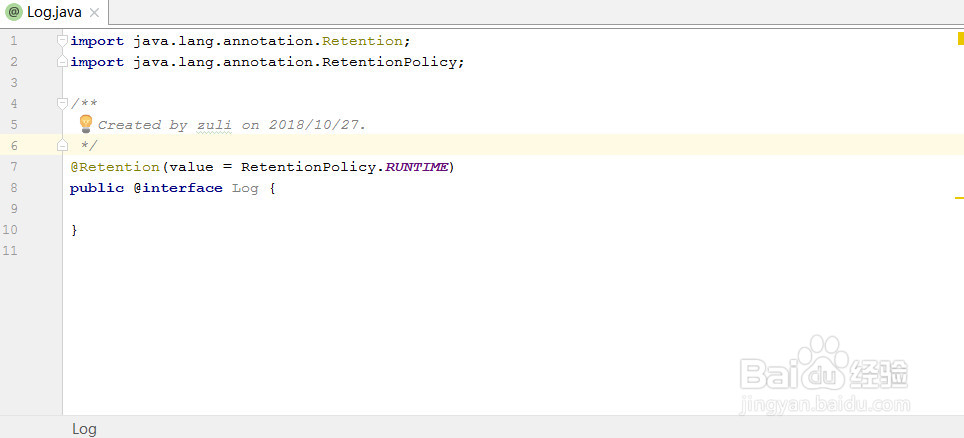Screen dimensions: 964x438
Task: Click the fold end marker on line 6
Action: [x=63, y=146]
